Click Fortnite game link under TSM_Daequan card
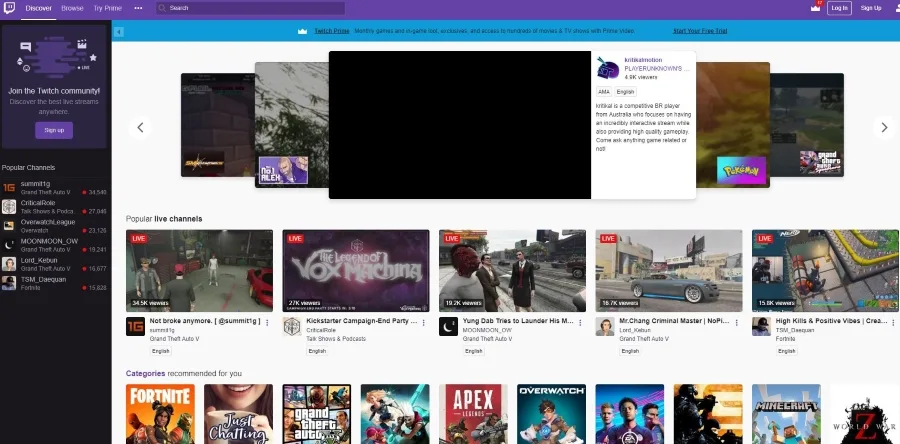900x444 pixels. coord(785,338)
